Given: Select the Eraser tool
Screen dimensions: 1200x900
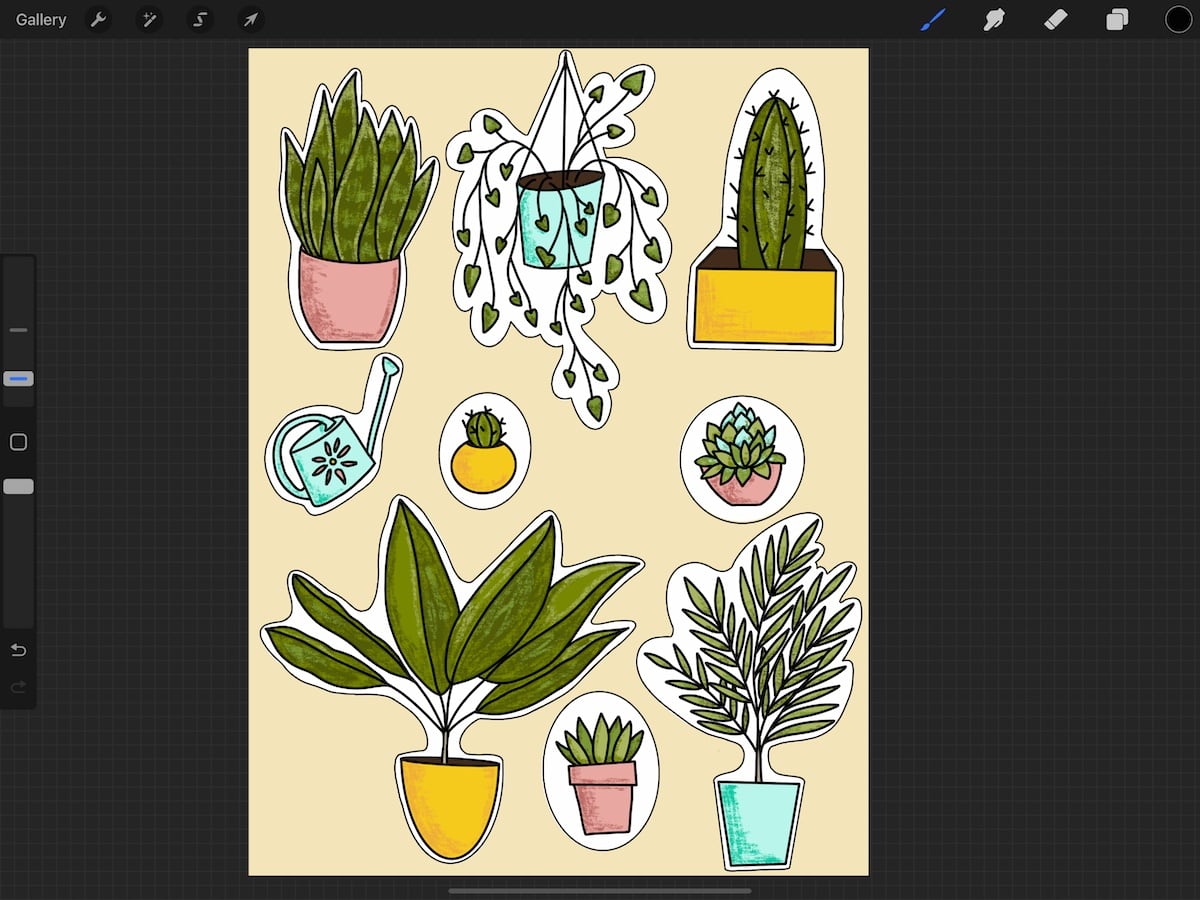Looking at the screenshot, I should tap(1055, 19).
